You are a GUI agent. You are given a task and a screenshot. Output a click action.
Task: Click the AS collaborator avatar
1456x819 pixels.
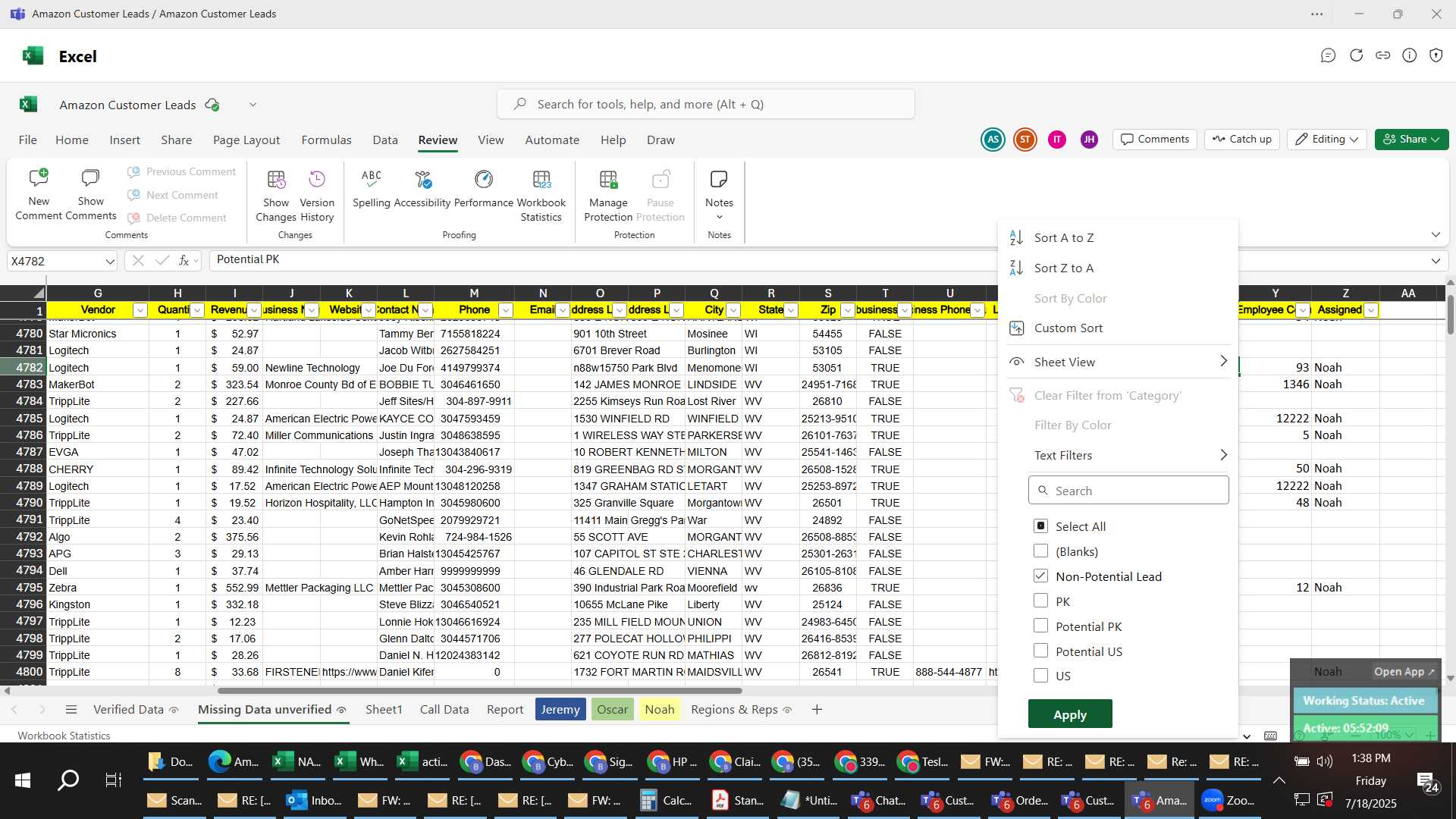(x=993, y=140)
